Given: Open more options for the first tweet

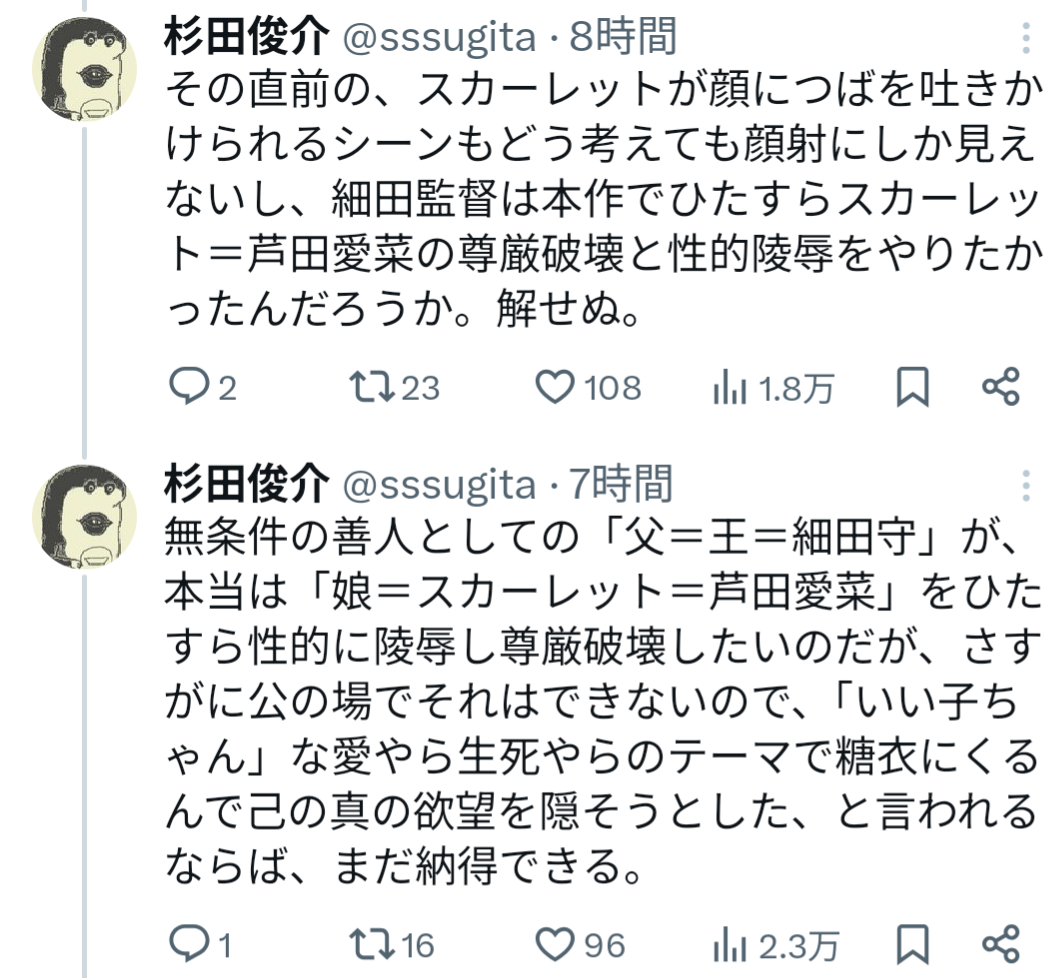Looking at the screenshot, I should point(1026,39).
